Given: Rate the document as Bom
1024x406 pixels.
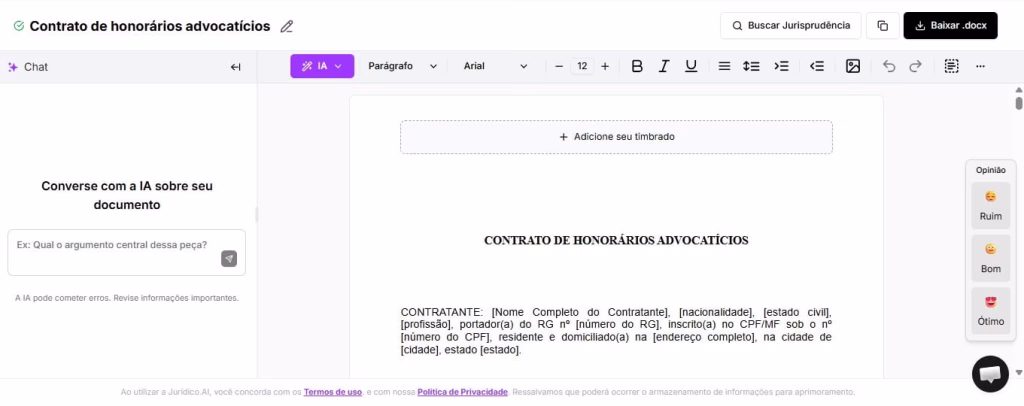Looking at the screenshot, I should click(x=991, y=258).
